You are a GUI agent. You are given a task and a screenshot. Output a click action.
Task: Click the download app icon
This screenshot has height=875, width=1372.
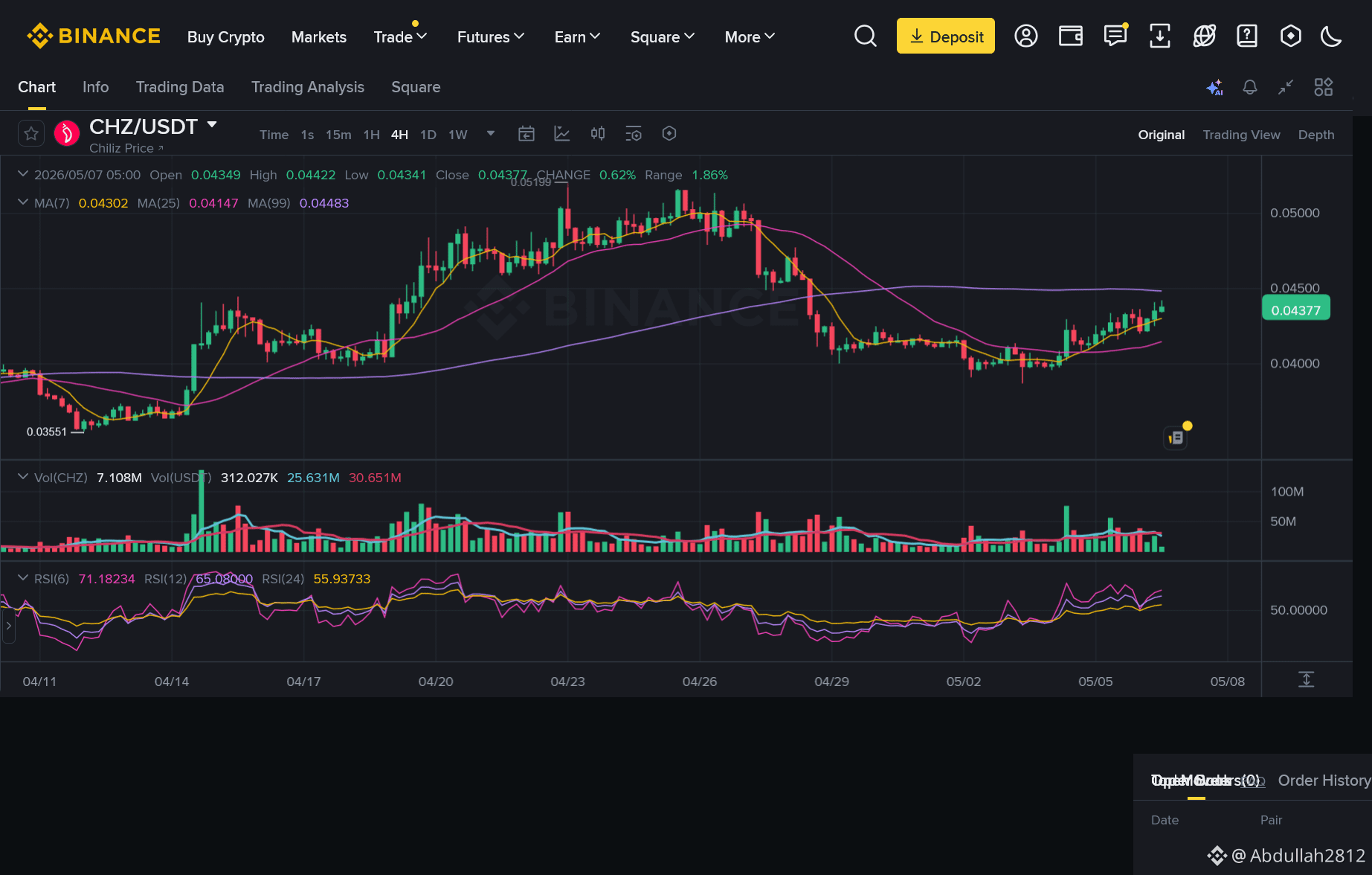1160,36
